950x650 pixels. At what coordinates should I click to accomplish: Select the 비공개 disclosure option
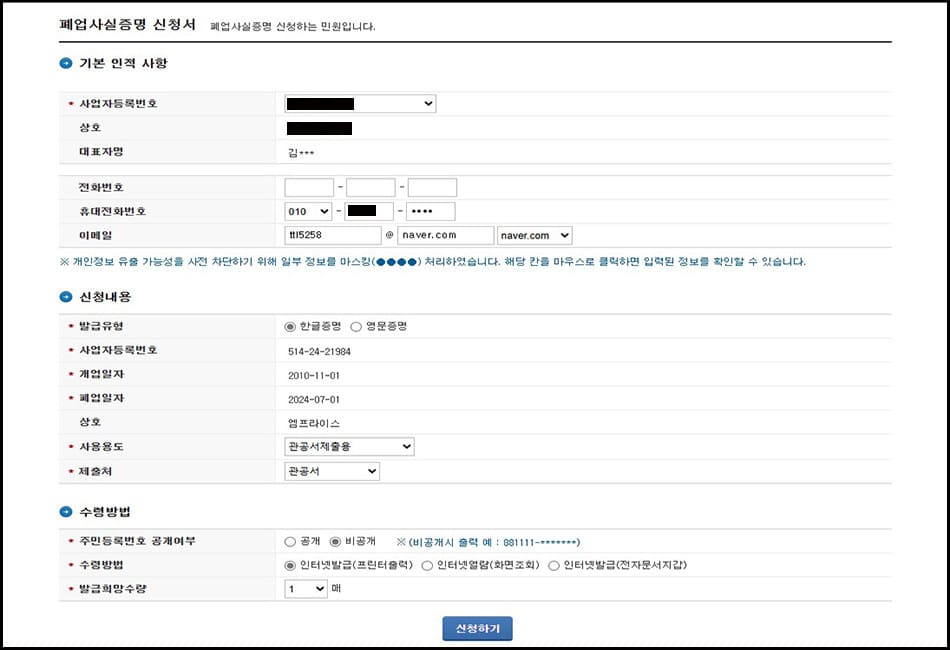[x=335, y=540]
